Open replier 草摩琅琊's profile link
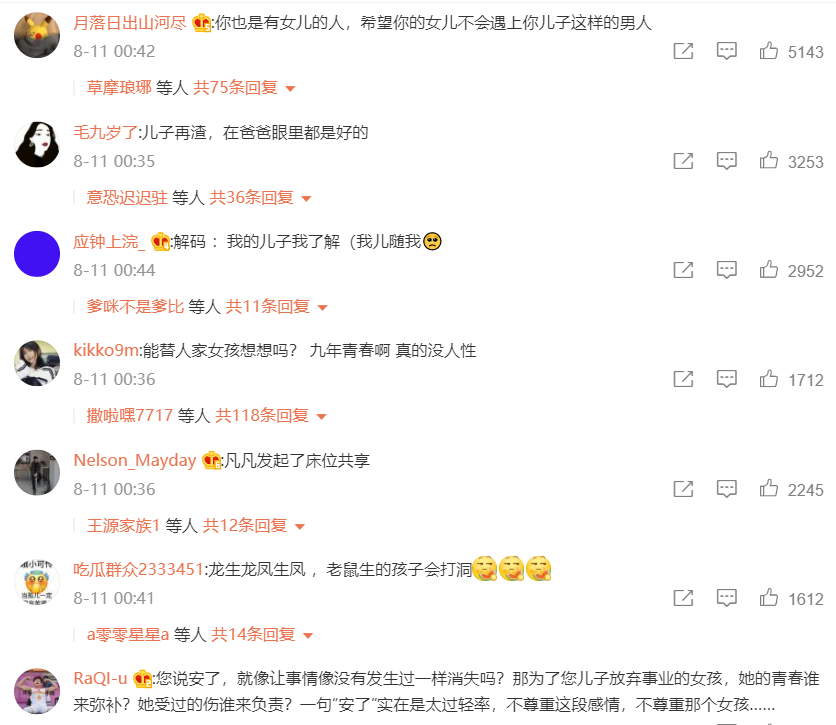The image size is (836, 725). (119, 87)
